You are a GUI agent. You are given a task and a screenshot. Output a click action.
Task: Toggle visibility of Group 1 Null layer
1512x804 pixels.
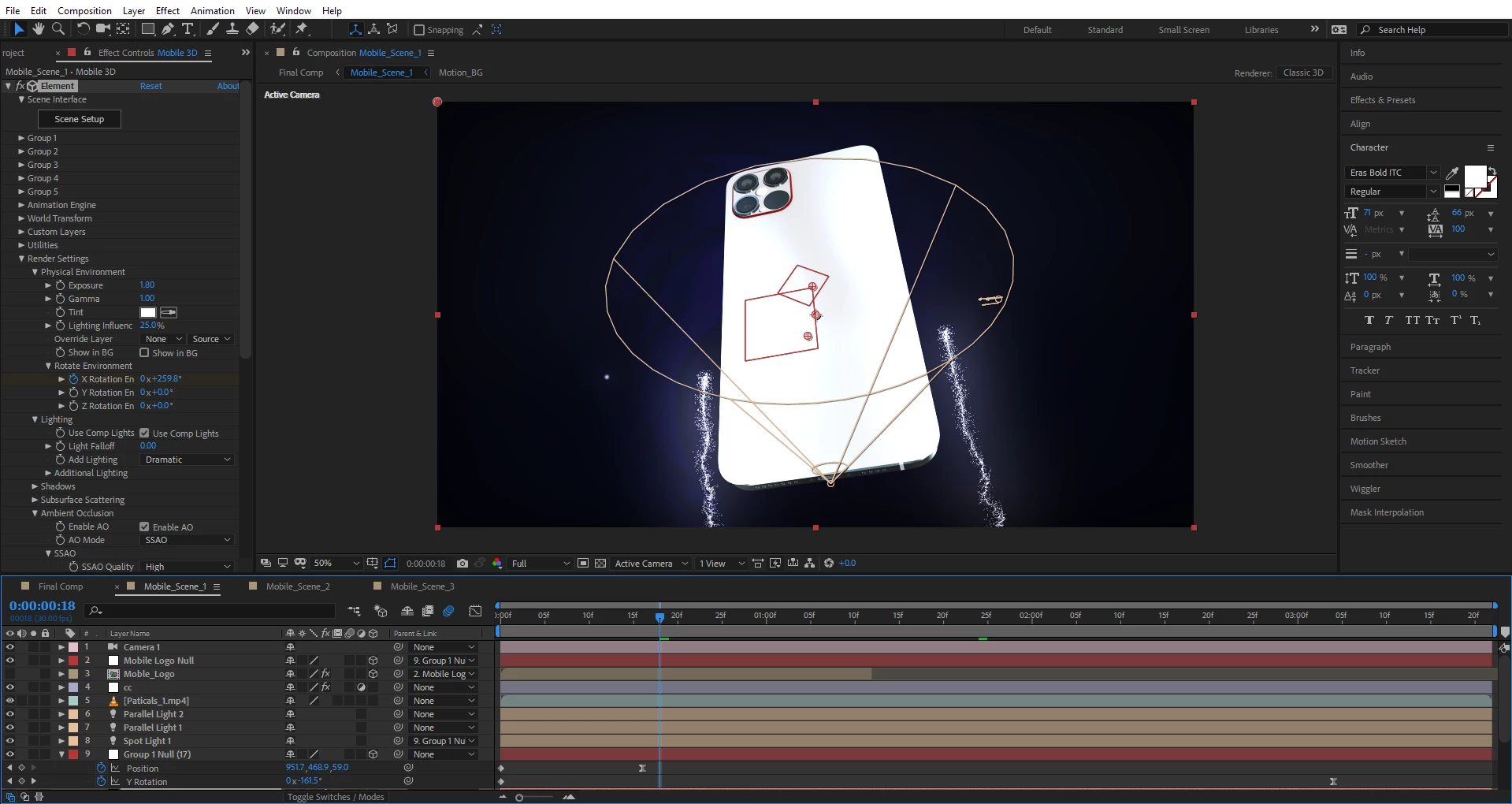click(x=9, y=754)
